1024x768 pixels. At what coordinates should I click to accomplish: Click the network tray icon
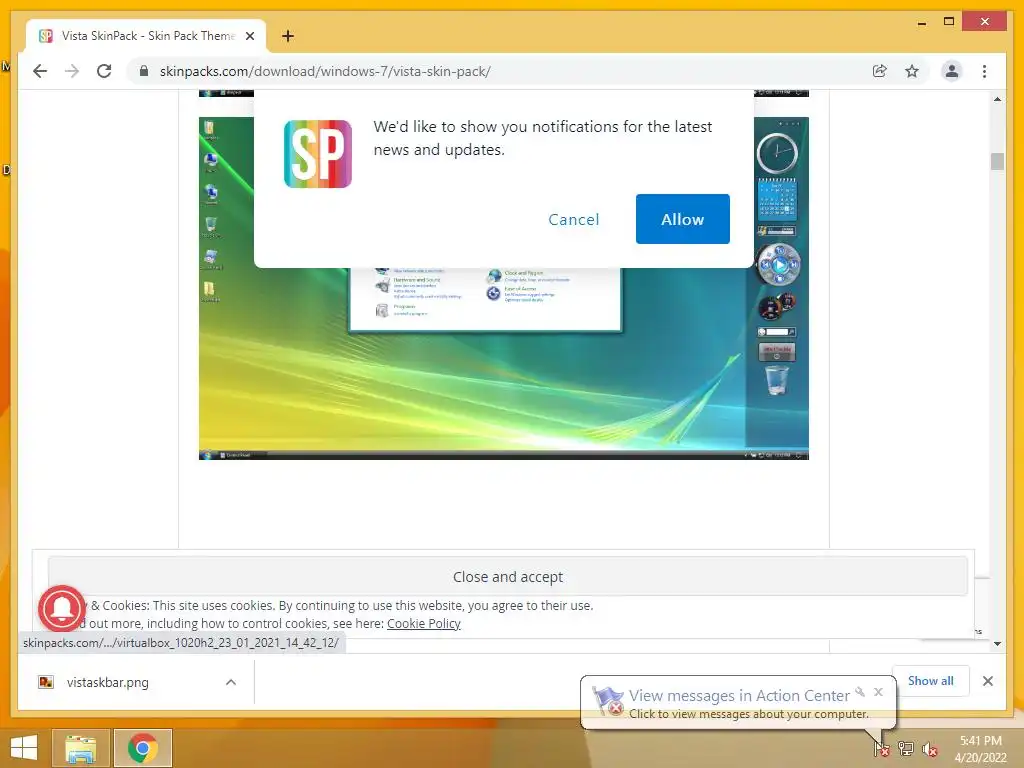tap(906, 748)
